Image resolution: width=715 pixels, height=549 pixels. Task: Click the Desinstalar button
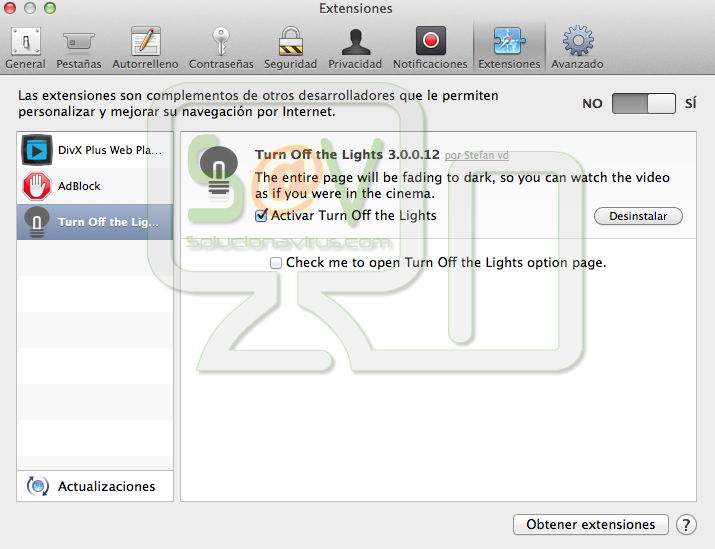click(638, 216)
